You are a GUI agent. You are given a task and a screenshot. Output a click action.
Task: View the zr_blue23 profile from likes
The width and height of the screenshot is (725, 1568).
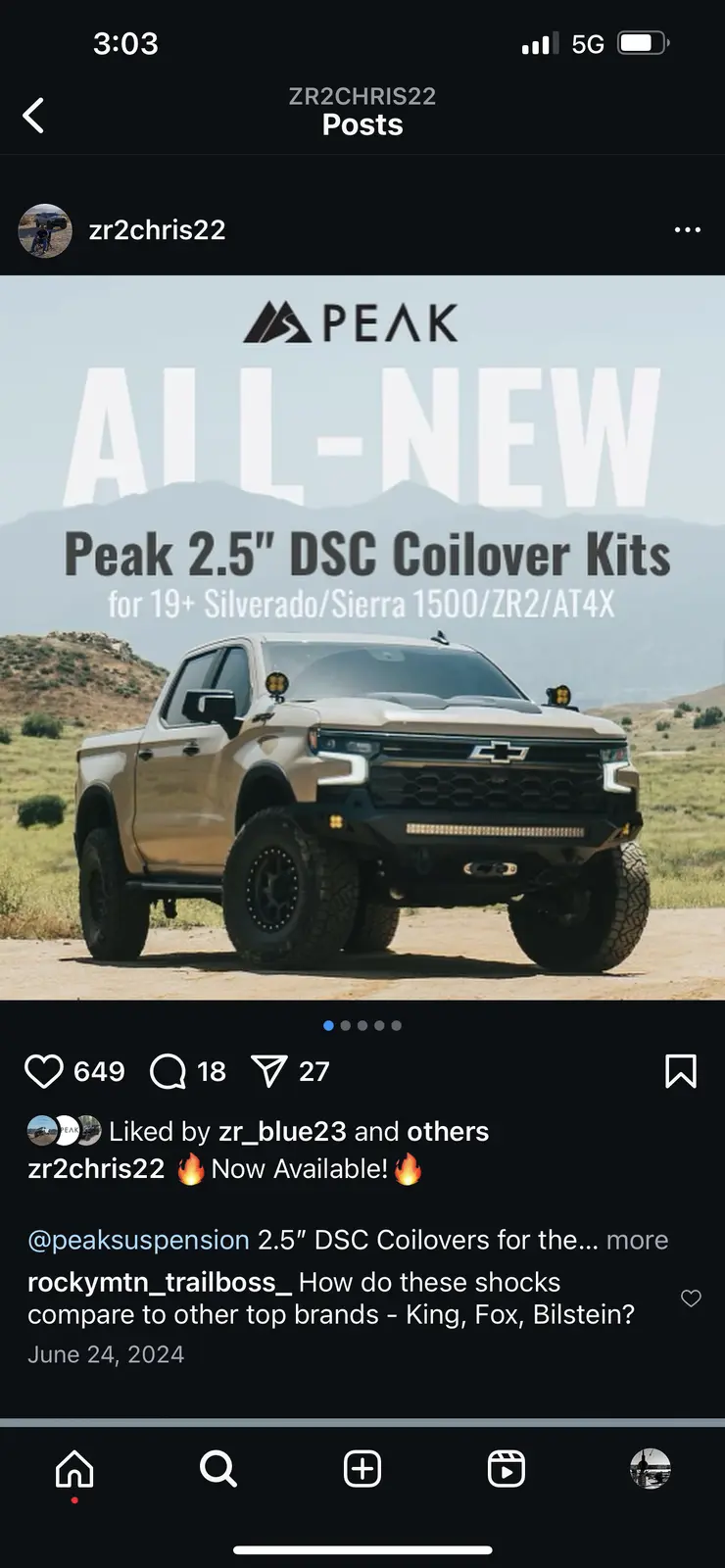282,1131
